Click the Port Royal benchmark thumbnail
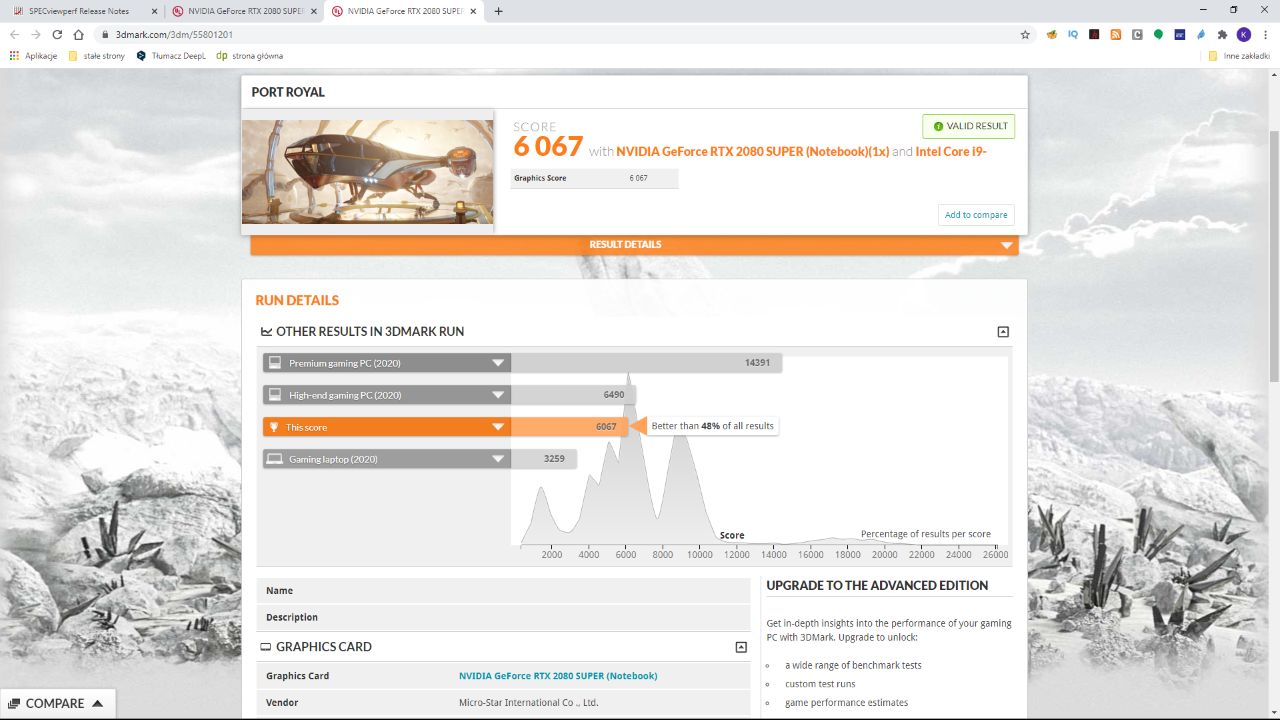The height and width of the screenshot is (720, 1280). pyautogui.click(x=367, y=172)
